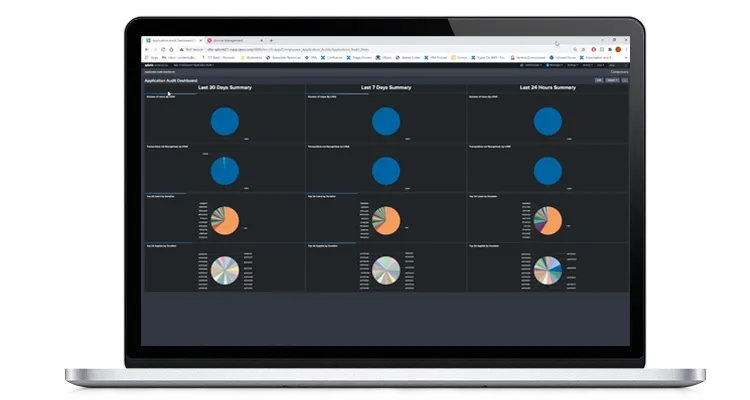Click the zoom magnifier icon in address bar
Image resolution: width=750 pixels, height=400 pixels.
(575, 49)
